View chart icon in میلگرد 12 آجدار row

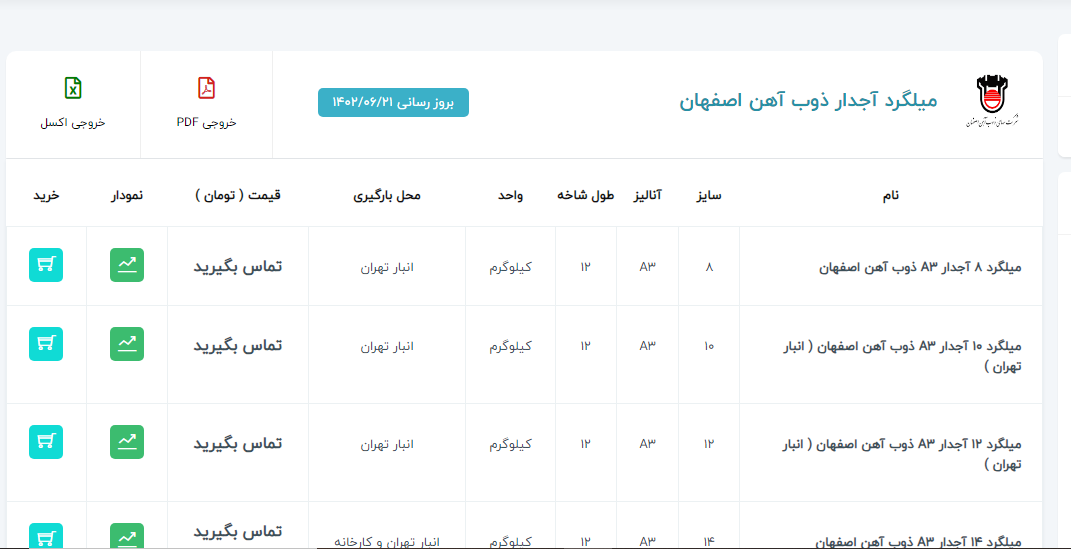click(127, 442)
